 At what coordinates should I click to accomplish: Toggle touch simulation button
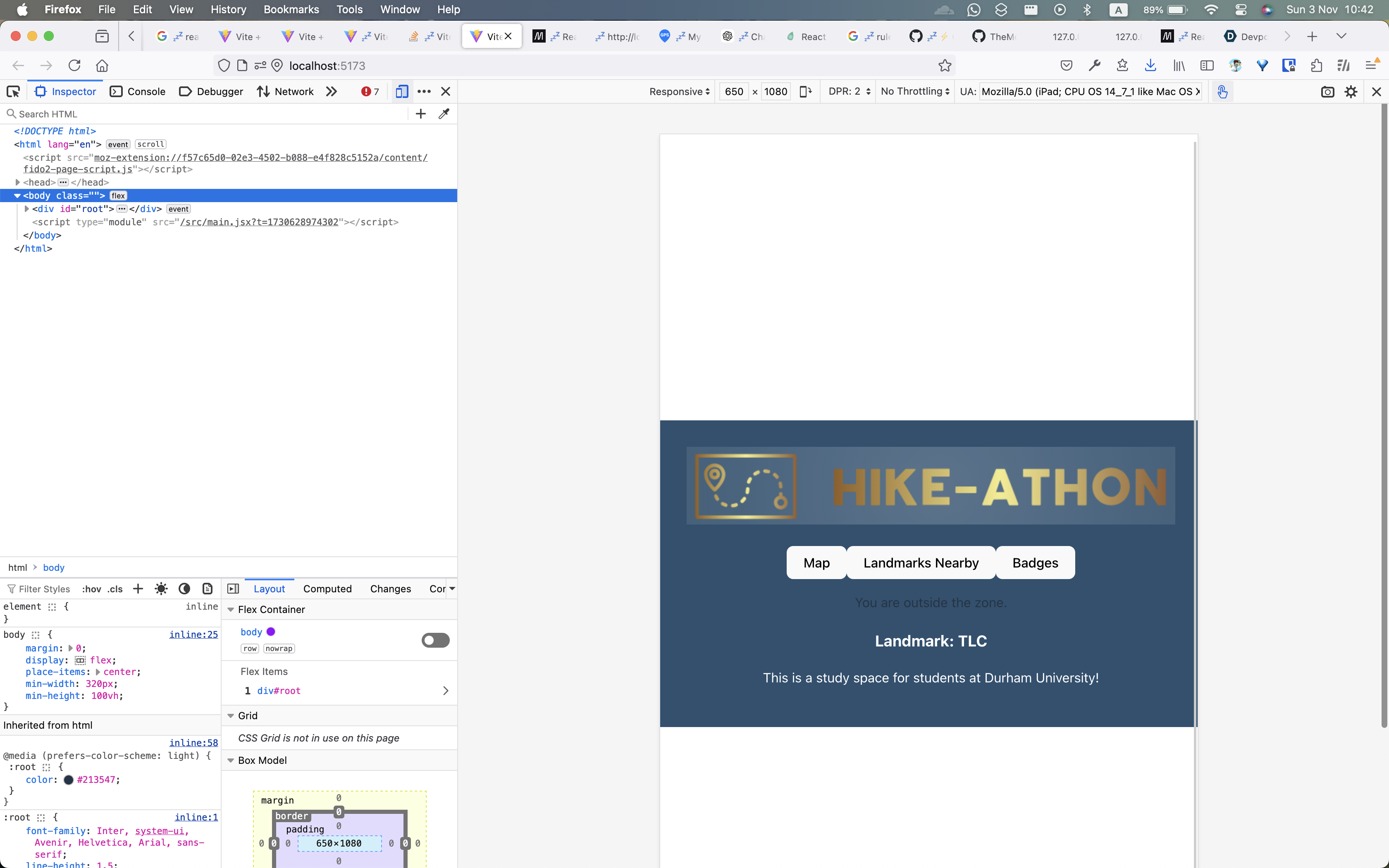pos(1222,92)
